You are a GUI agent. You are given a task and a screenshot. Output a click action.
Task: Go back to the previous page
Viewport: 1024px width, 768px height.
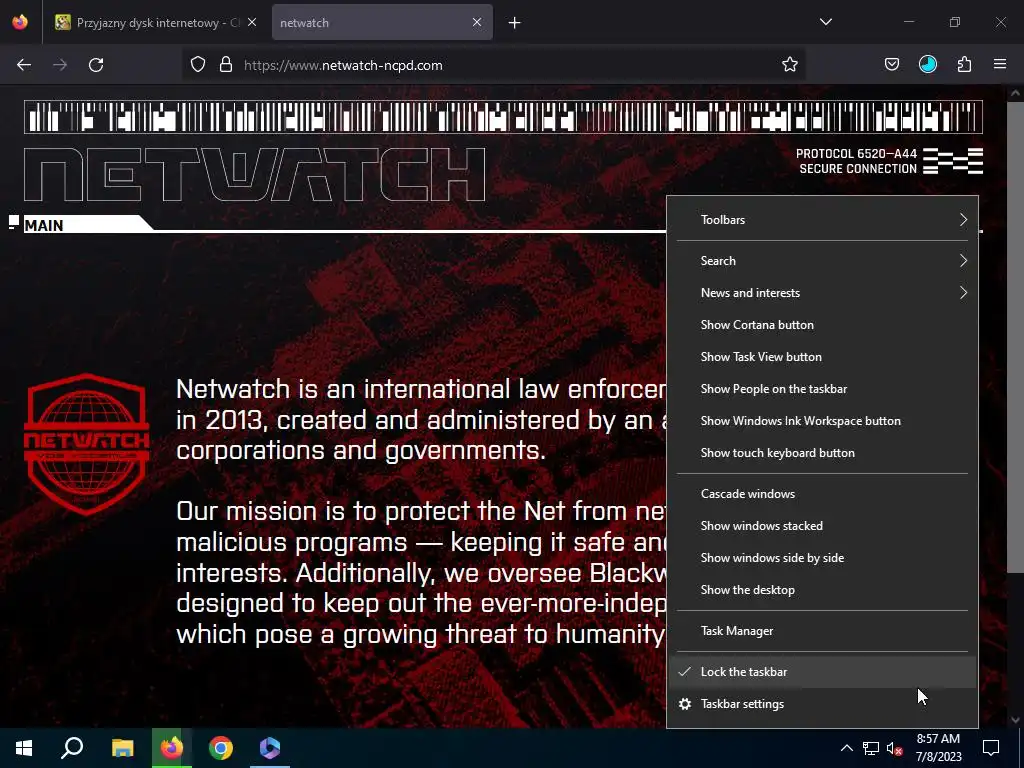[24, 65]
